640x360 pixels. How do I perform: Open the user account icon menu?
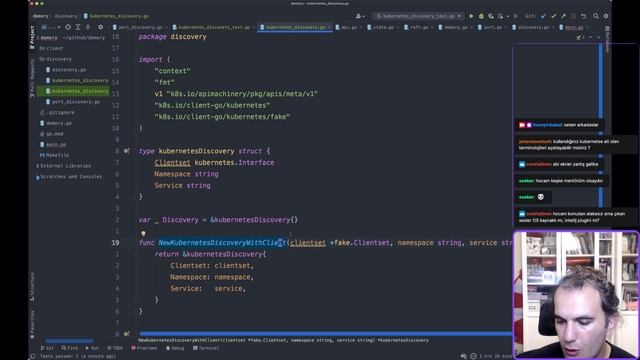pyautogui.click(x=360, y=16)
